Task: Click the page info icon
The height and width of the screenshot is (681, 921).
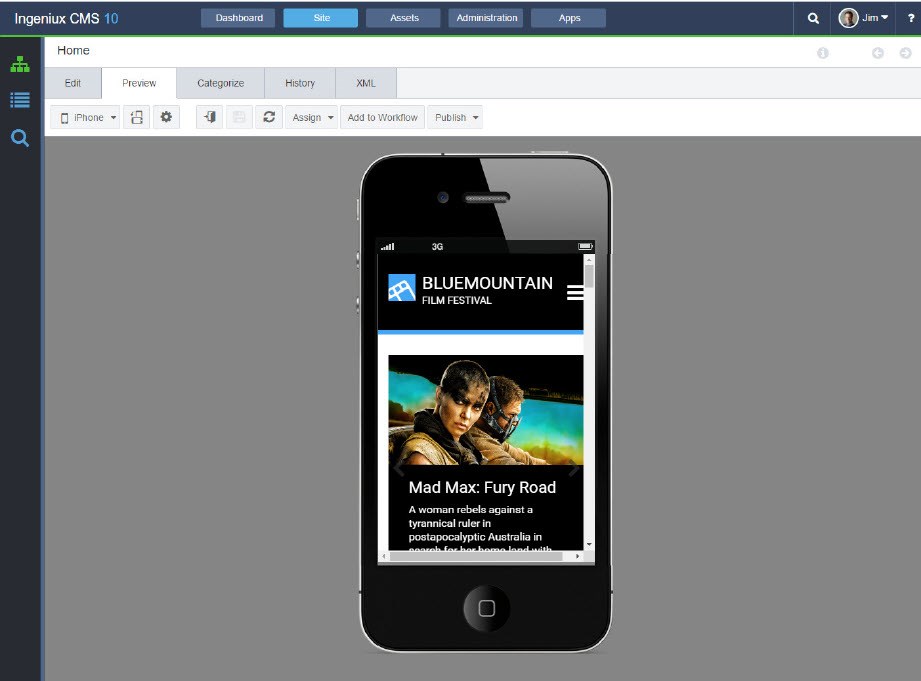Action: 823,53
